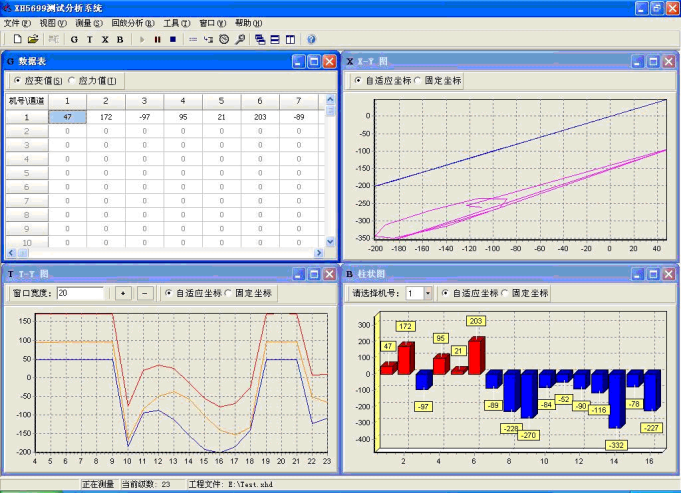Stop measurement with the stop icon
This screenshot has height=493, width=681.
tap(172, 39)
